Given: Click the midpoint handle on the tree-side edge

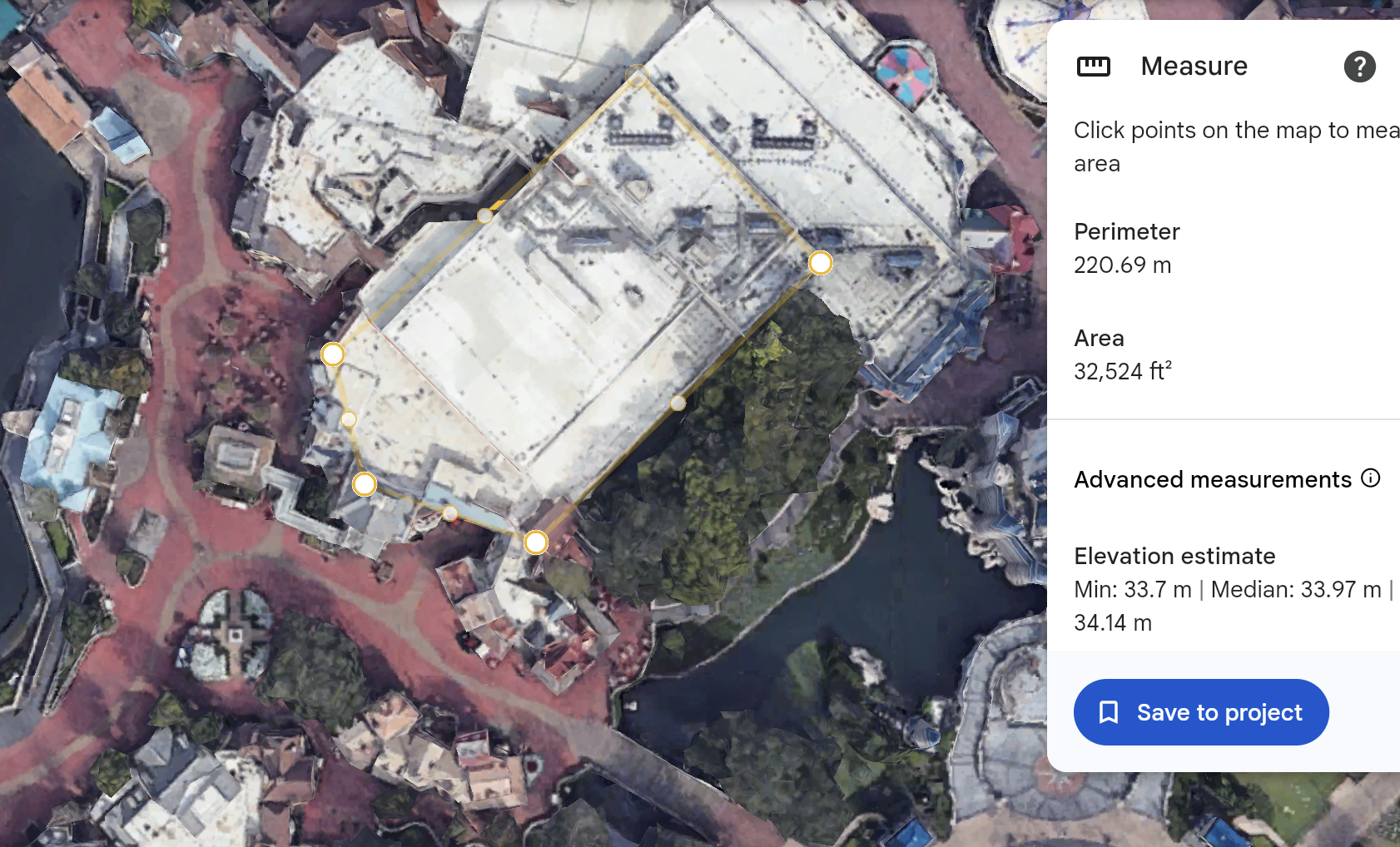Looking at the screenshot, I should coord(678,404).
